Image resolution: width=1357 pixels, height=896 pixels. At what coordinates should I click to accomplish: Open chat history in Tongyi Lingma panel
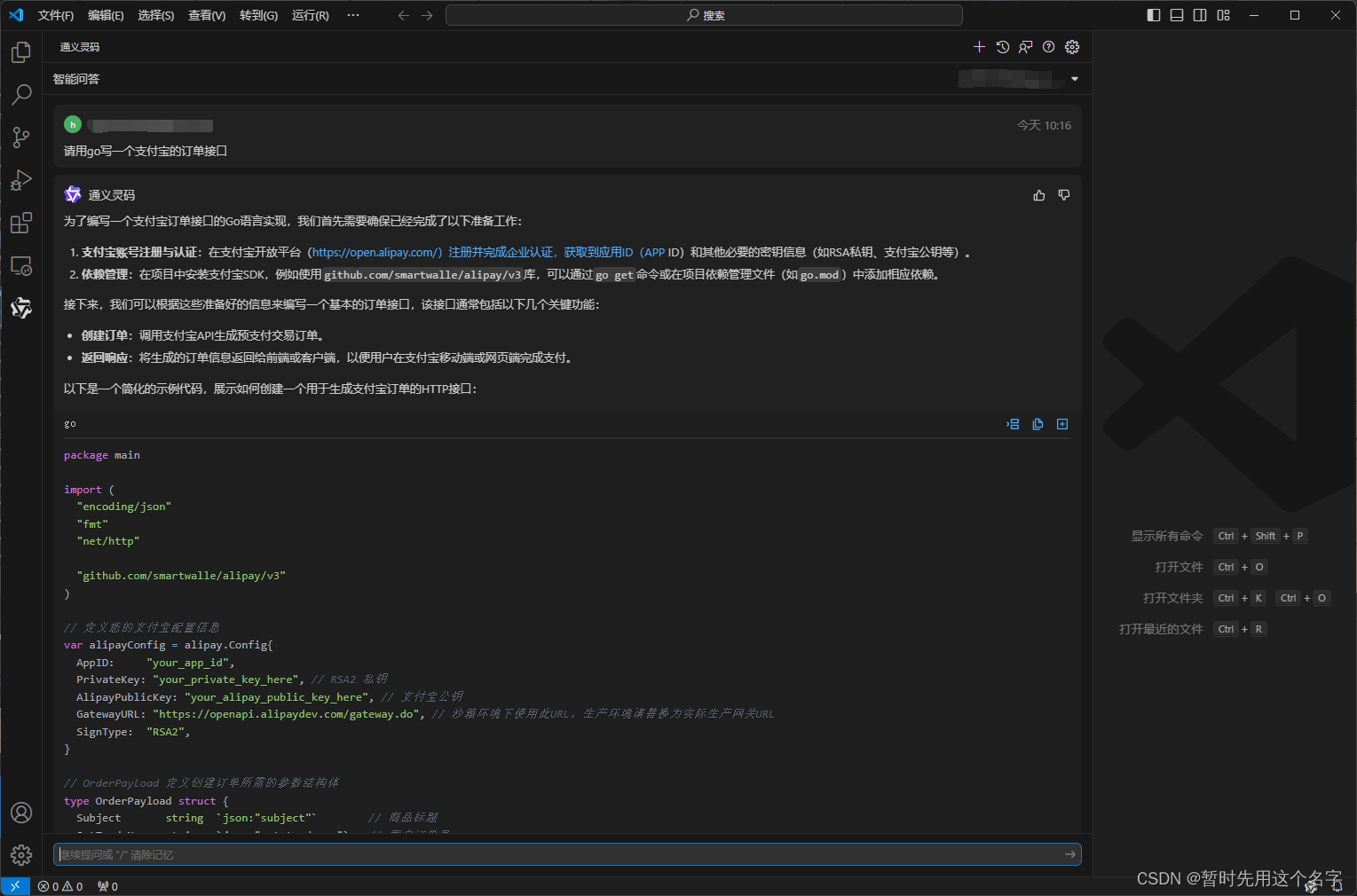(1003, 47)
